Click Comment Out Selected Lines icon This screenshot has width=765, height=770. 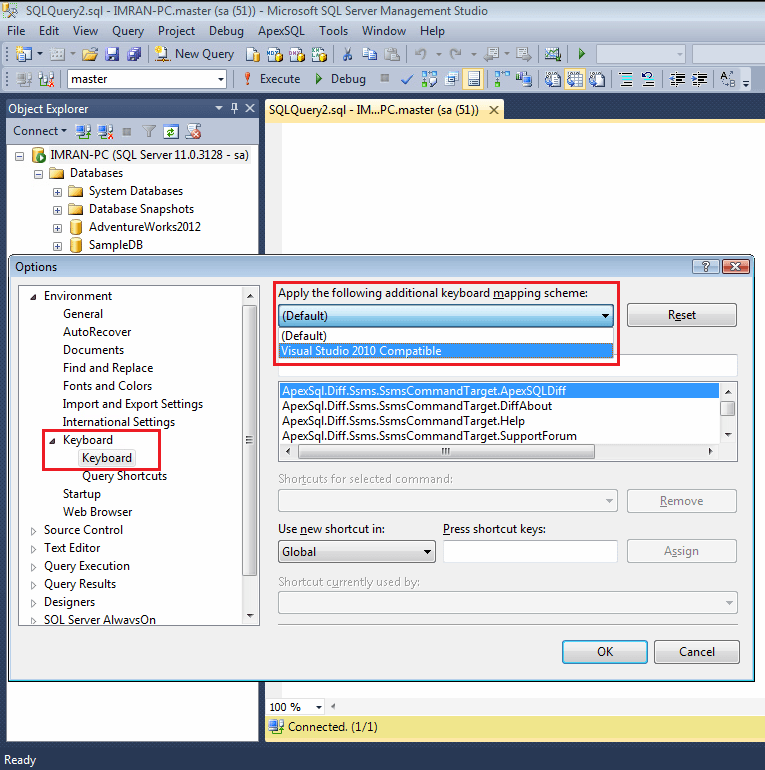[626, 79]
